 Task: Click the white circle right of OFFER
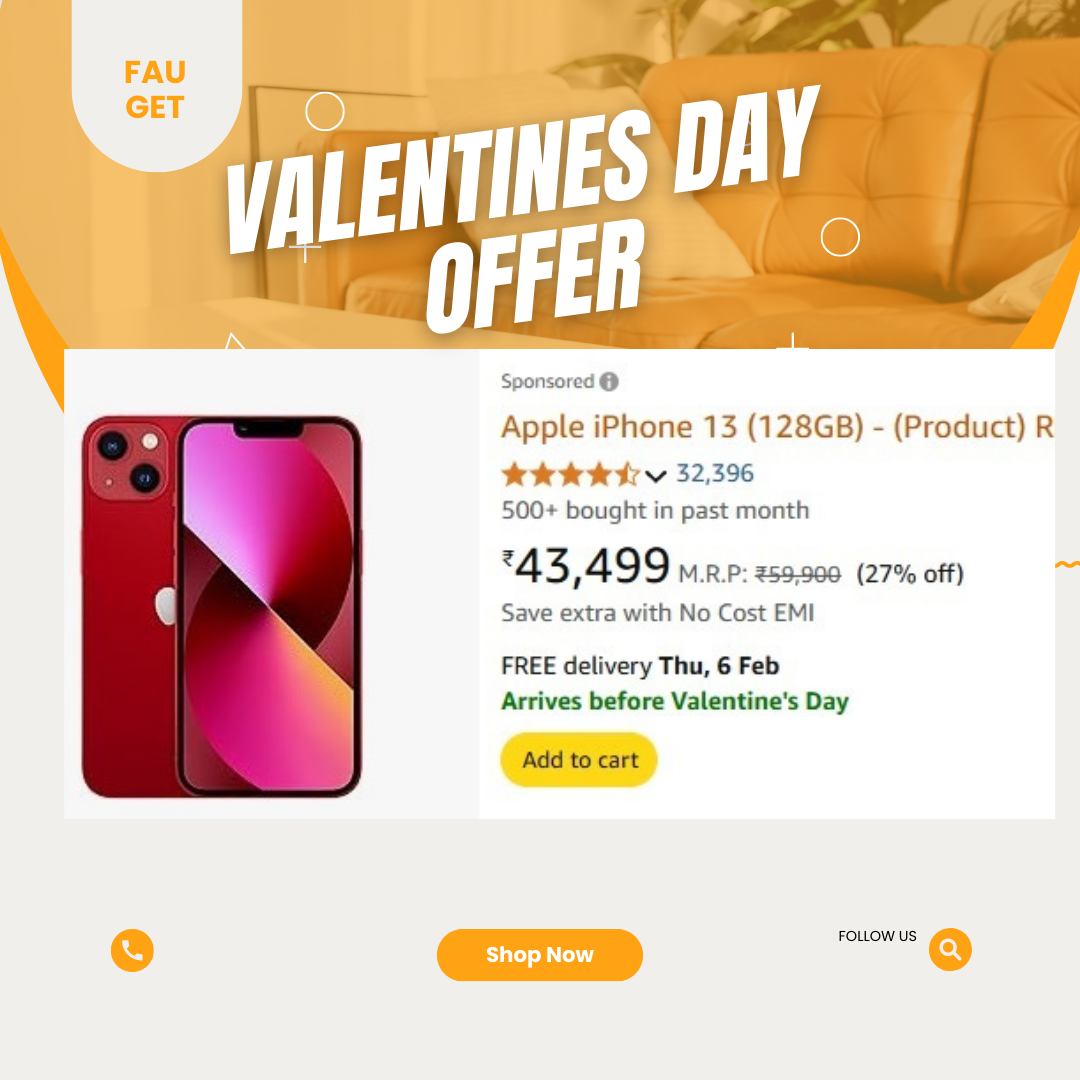click(840, 237)
